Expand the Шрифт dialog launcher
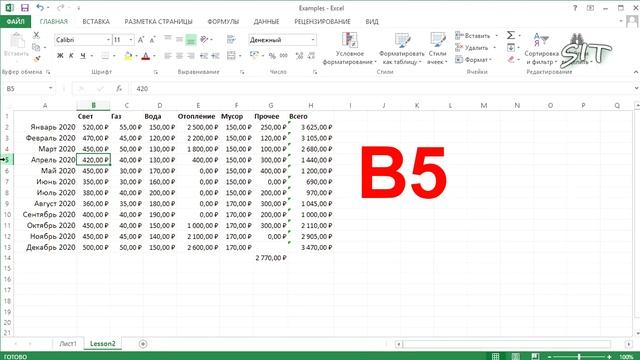The image size is (640, 360). 156,72
